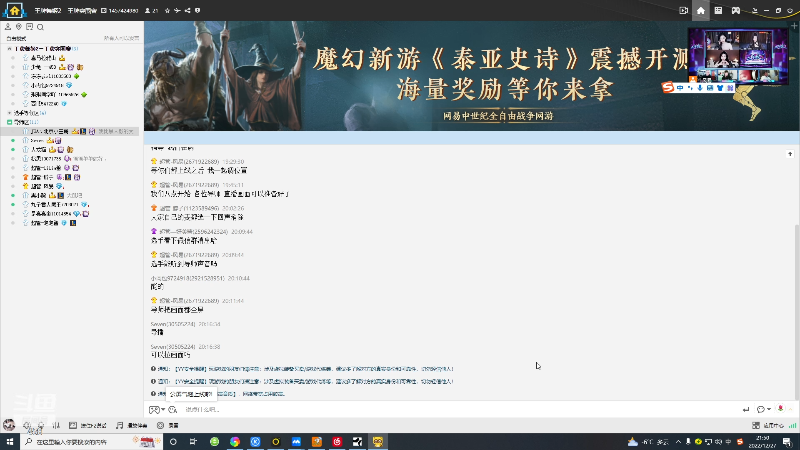Toggle Sogou Chinese/English mode button
Image resolution: width=800 pixels, height=450 pixels.
[680, 88]
